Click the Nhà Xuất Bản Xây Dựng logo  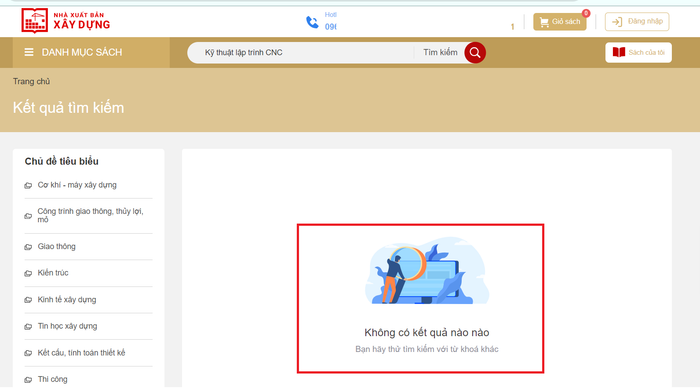[x=66, y=21]
